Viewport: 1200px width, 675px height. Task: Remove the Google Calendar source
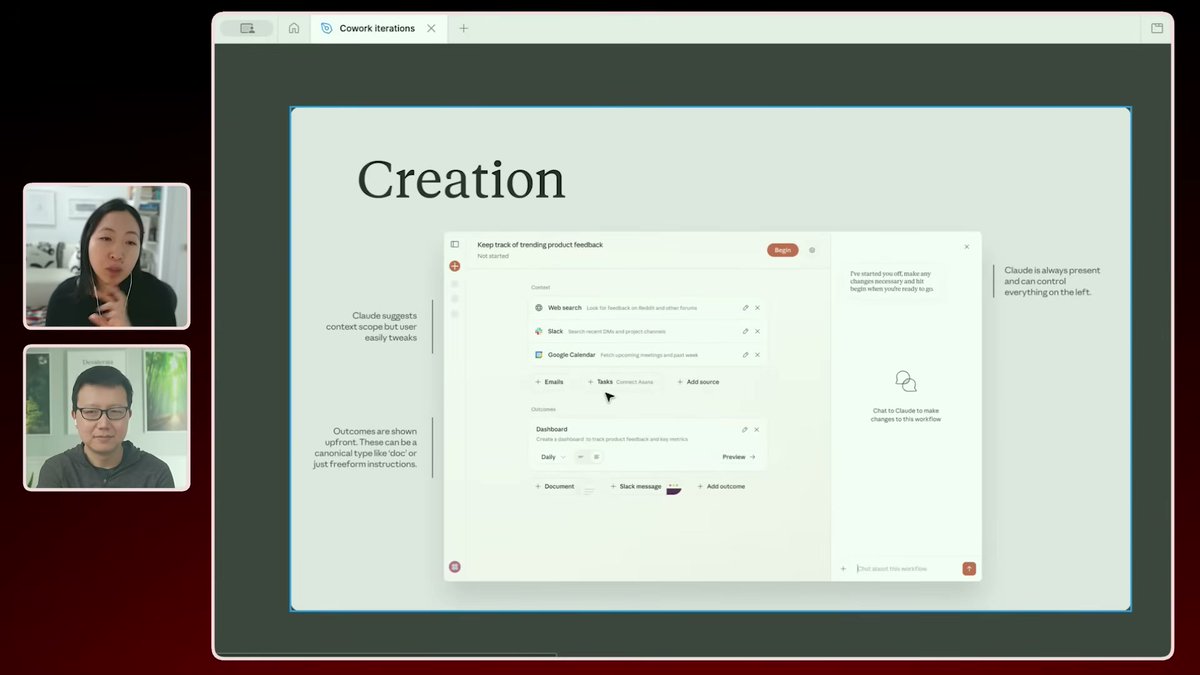pos(757,355)
